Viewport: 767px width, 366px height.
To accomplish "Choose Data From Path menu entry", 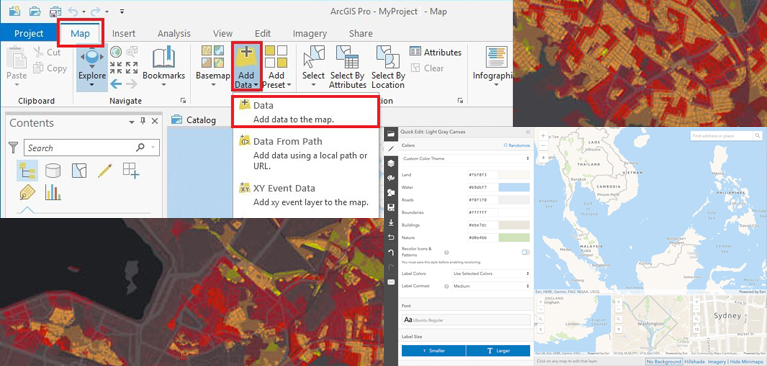I will [305, 153].
